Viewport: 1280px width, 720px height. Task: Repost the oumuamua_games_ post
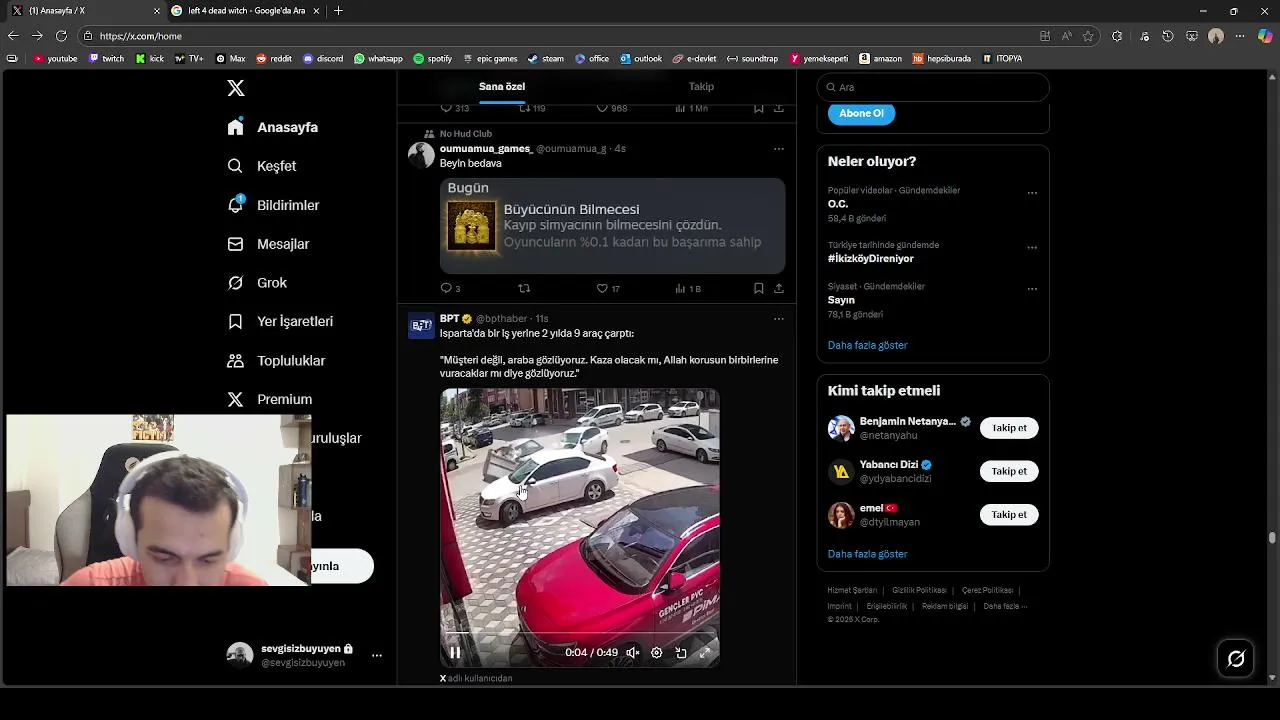[524, 288]
